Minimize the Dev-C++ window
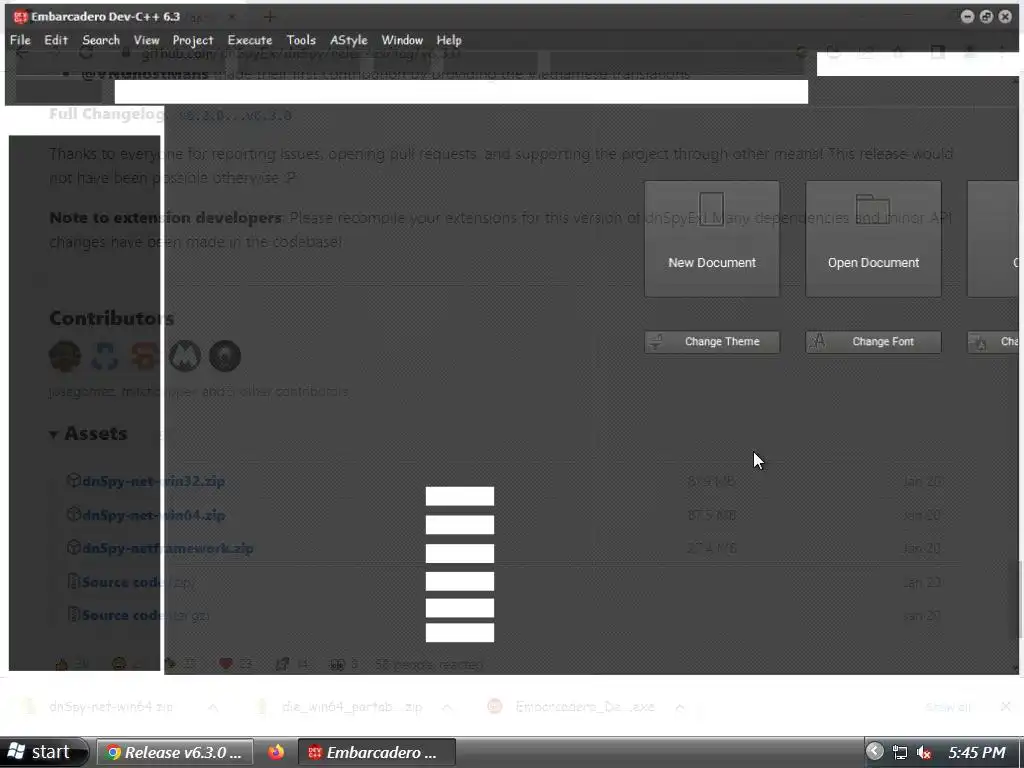The width and height of the screenshot is (1024, 768). coord(968,16)
